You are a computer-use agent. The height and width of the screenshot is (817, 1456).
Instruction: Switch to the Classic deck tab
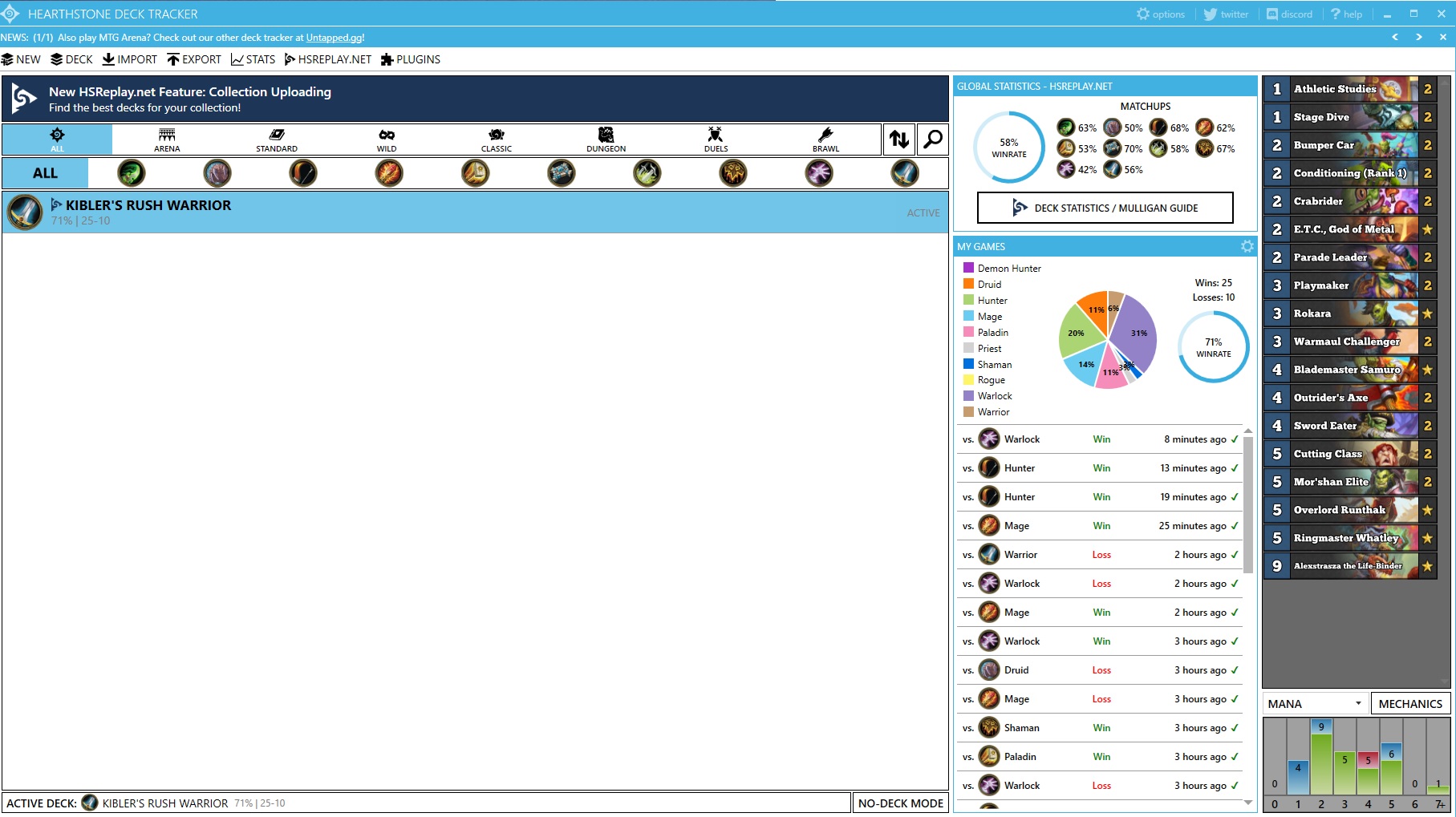[x=497, y=140]
